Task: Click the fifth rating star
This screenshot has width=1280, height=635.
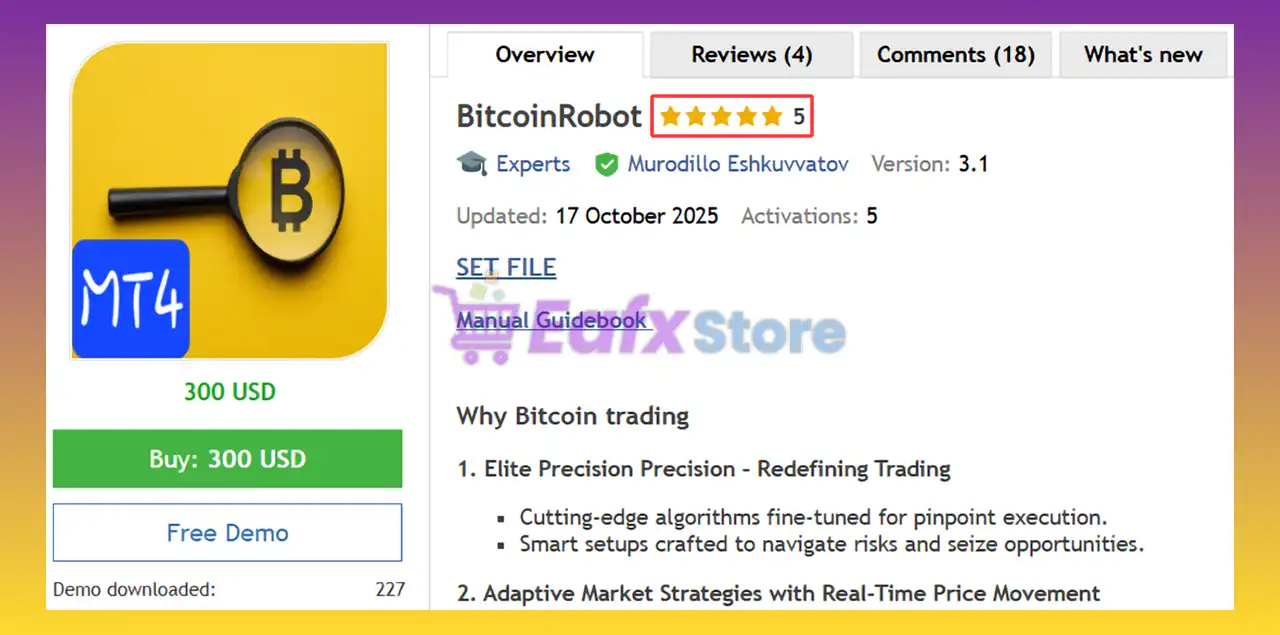Action: pos(772,117)
